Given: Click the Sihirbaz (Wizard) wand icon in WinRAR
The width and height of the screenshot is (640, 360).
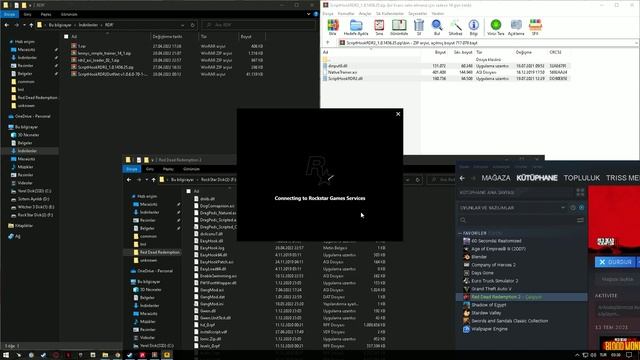Looking at the screenshot, I should pos(456,26).
